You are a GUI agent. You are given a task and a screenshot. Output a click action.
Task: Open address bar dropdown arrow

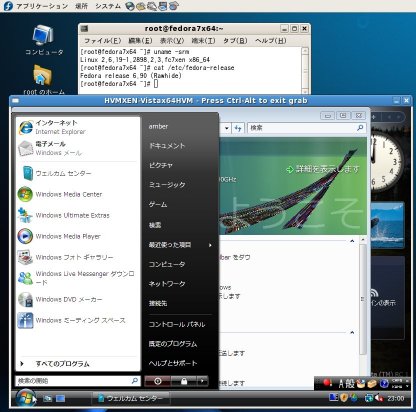tap(227, 128)
